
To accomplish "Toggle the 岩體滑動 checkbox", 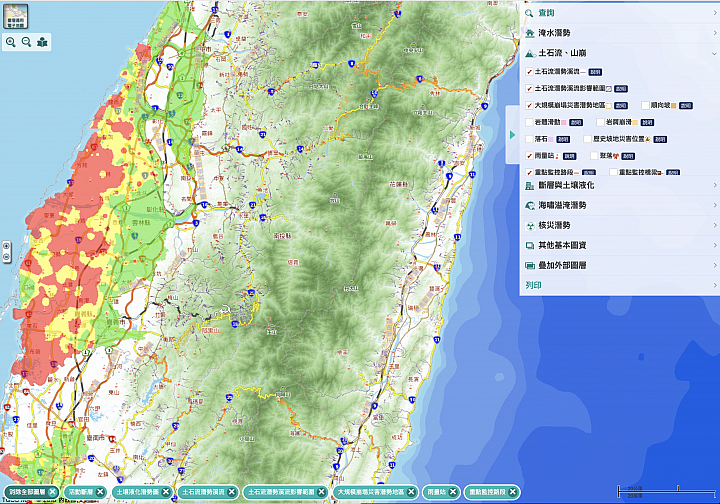I will pyautogui.click(x=530, y=122).
